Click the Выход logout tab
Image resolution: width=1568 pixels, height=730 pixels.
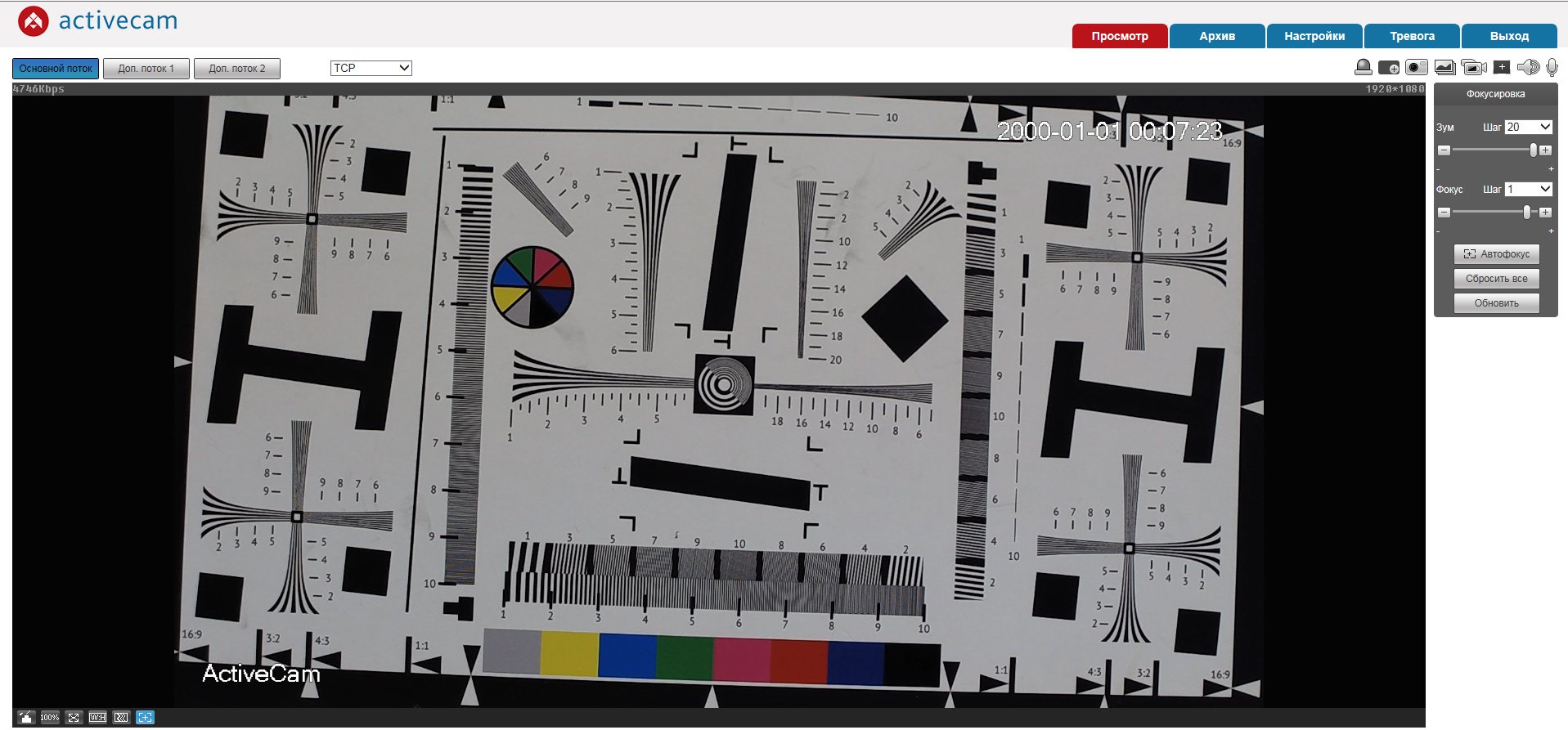[x=1509, y=36]
